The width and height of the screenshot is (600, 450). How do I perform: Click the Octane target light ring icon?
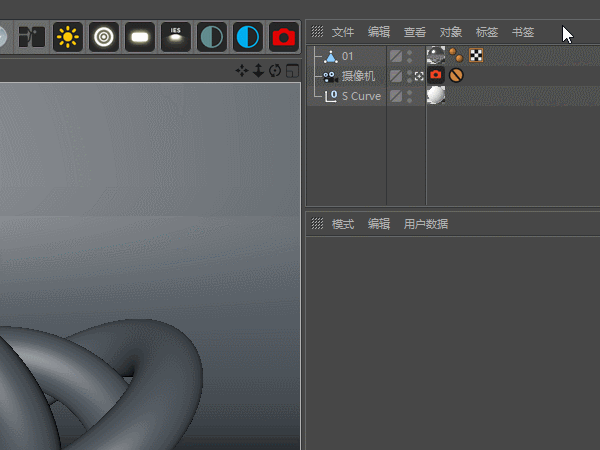104,37
